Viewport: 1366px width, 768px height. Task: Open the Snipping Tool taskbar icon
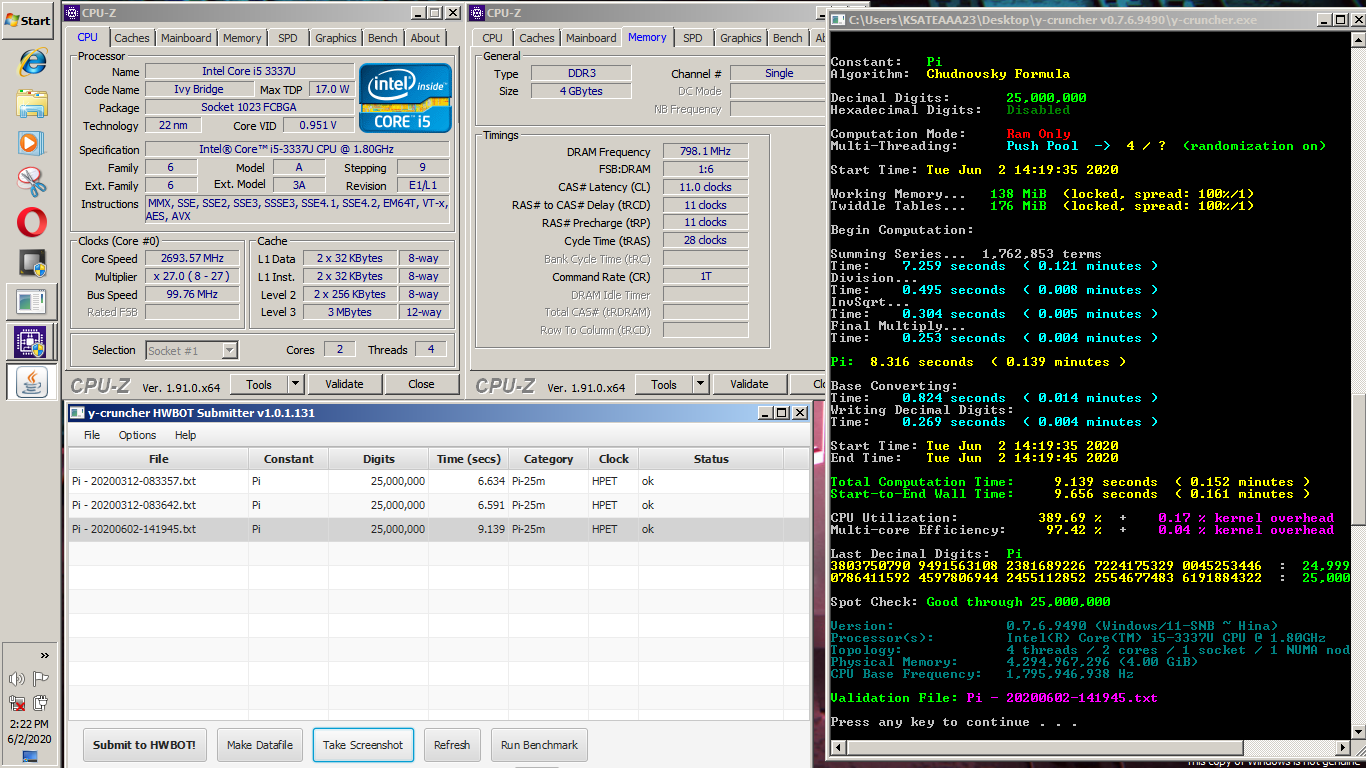(x=32, y=182)
